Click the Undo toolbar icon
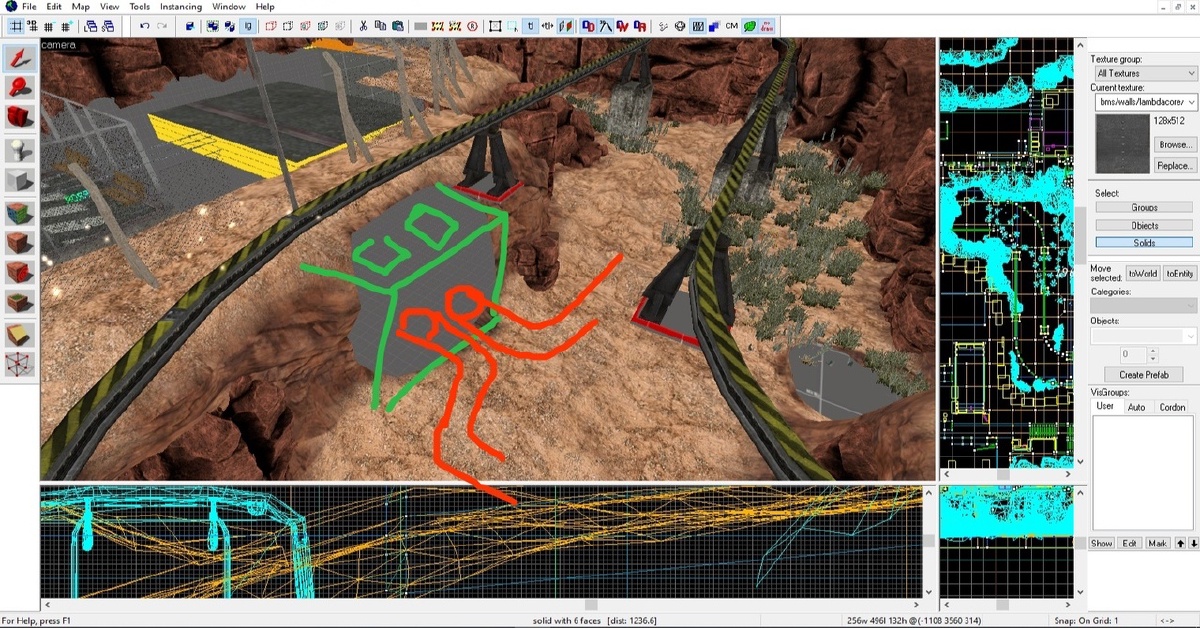 click(144, 26)
